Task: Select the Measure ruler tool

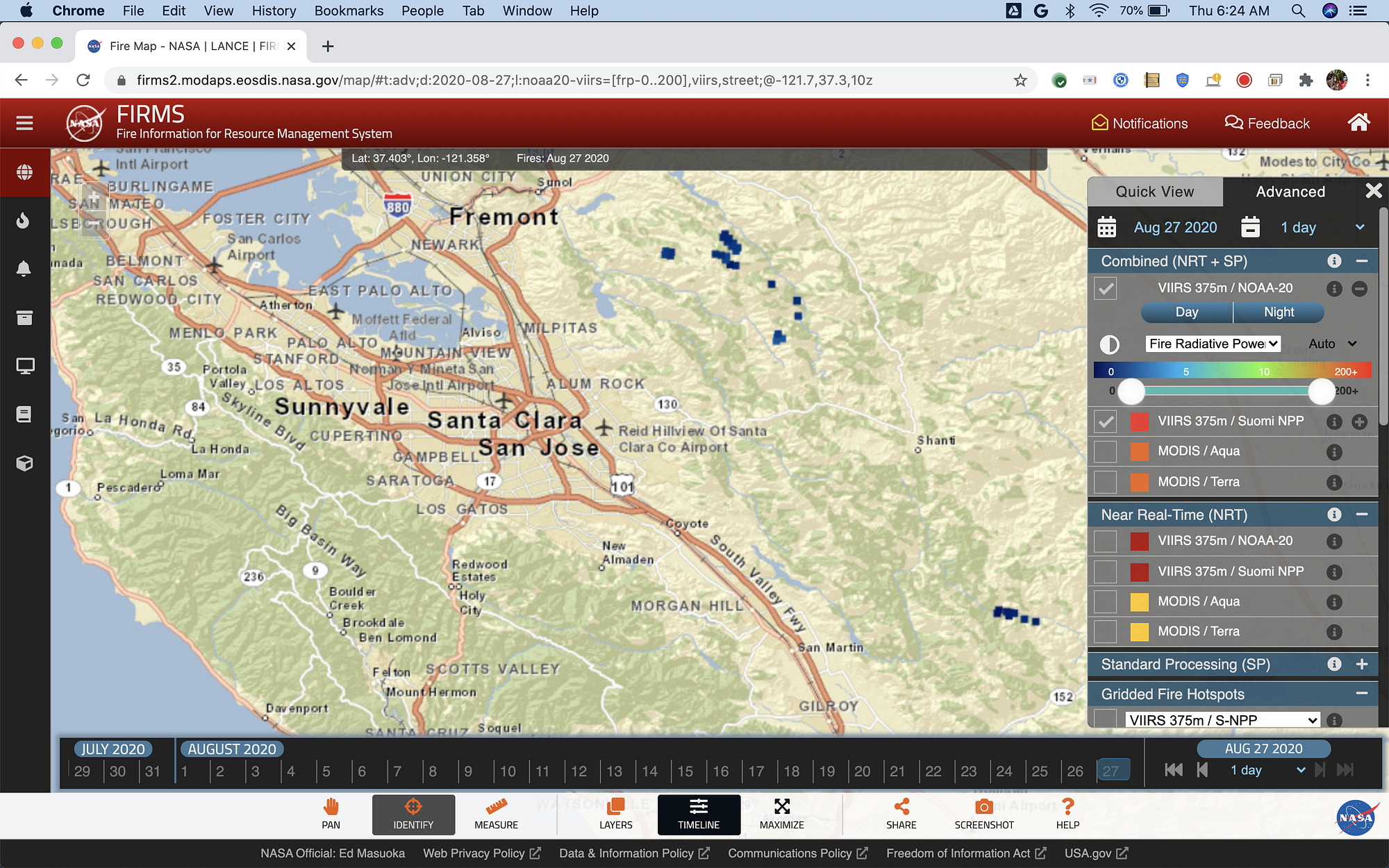Action: pyautogui.click(x=496, y=814)
